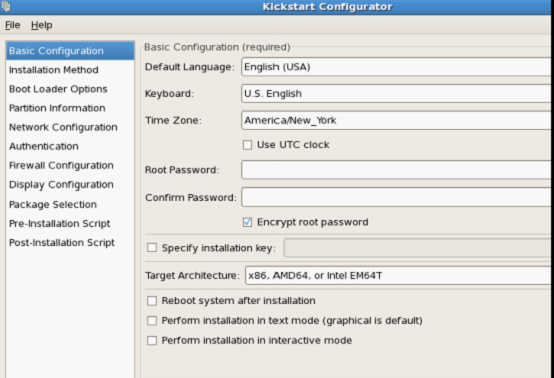The width and height of the screenshot is (554, 378).
Task: Open the Time Zone dropdown
Action: (397, 120)
